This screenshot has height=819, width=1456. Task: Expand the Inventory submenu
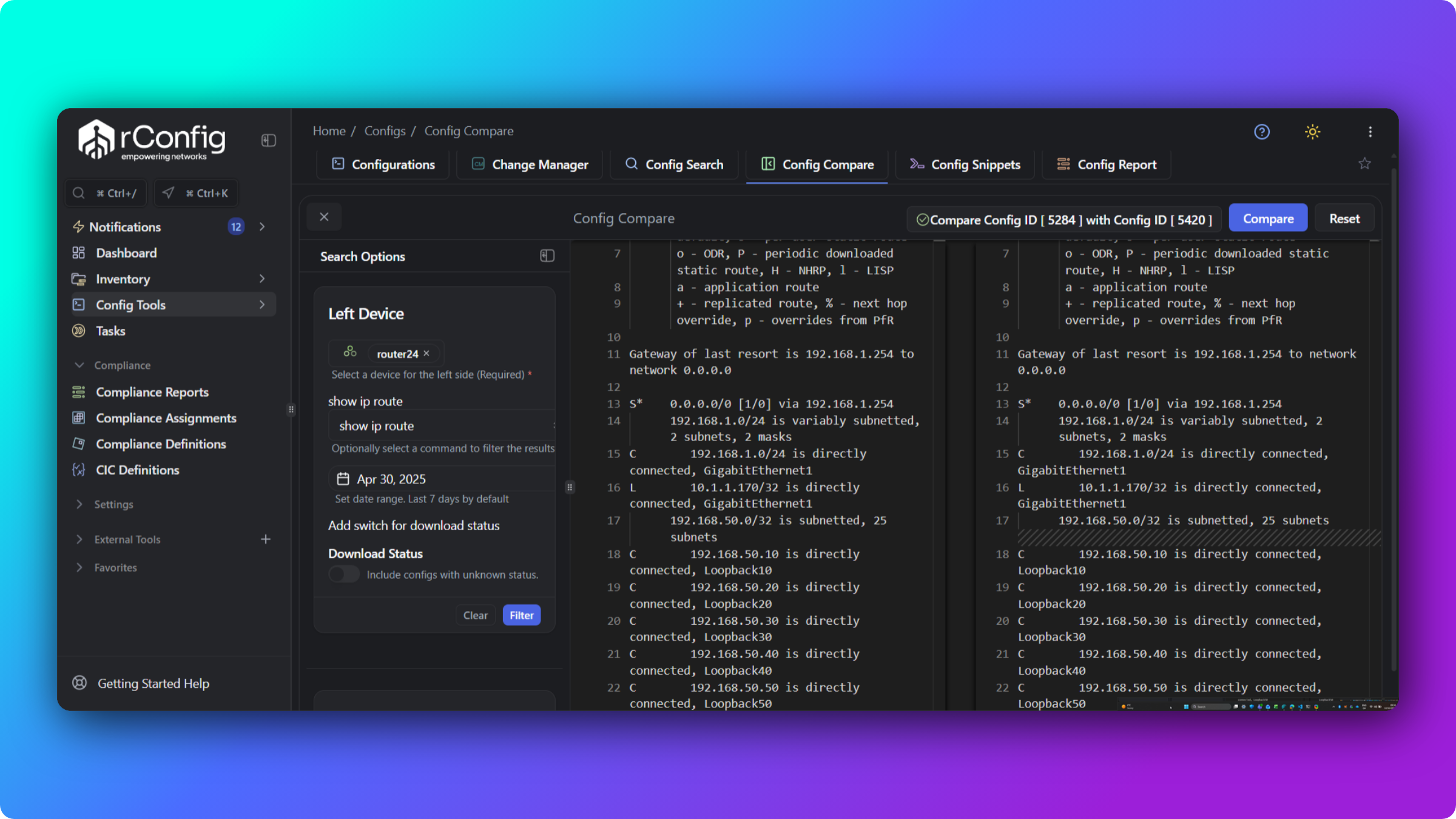(x=262, y=278)
